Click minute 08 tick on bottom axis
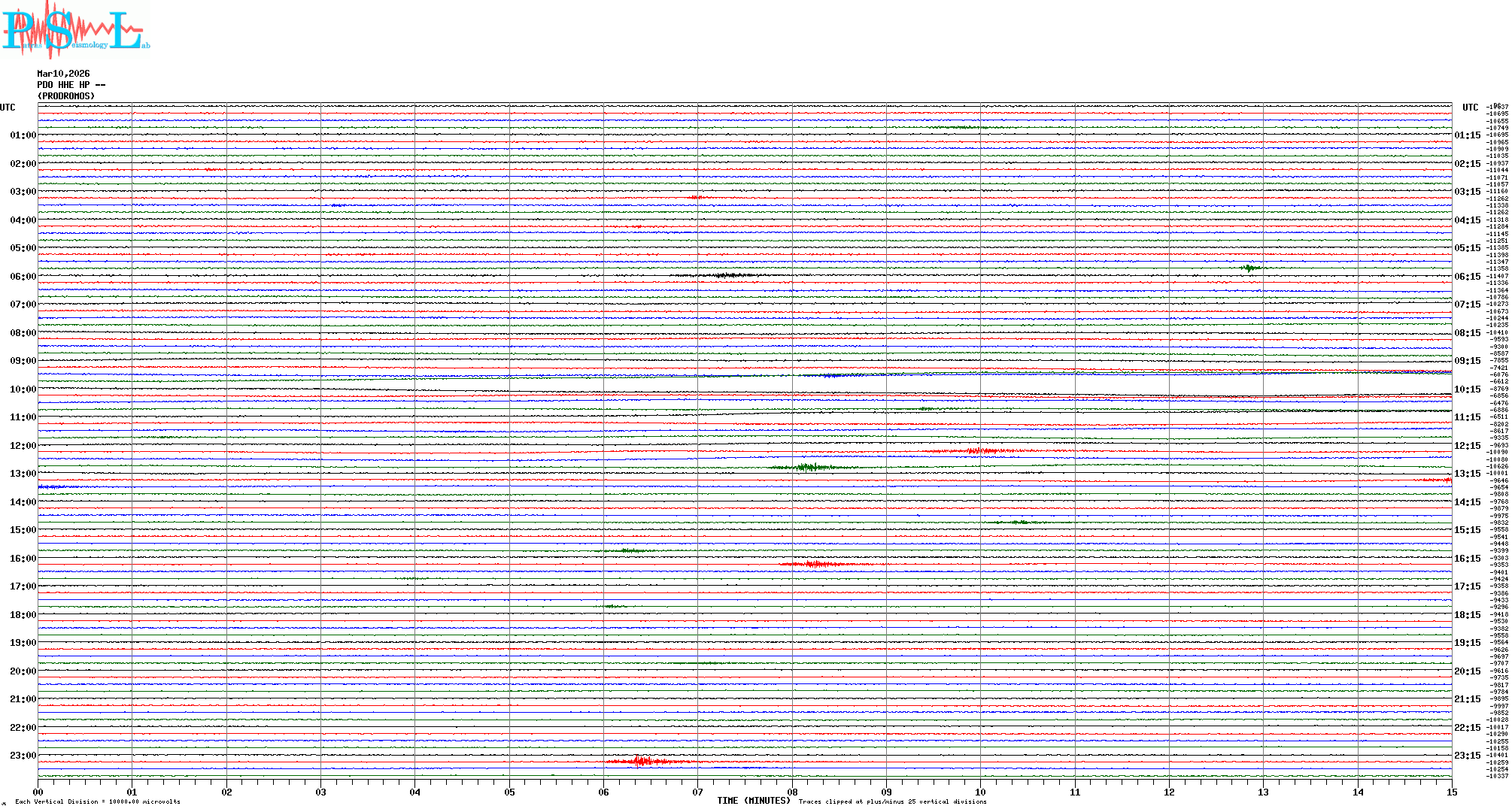 [x=792, y=792]
